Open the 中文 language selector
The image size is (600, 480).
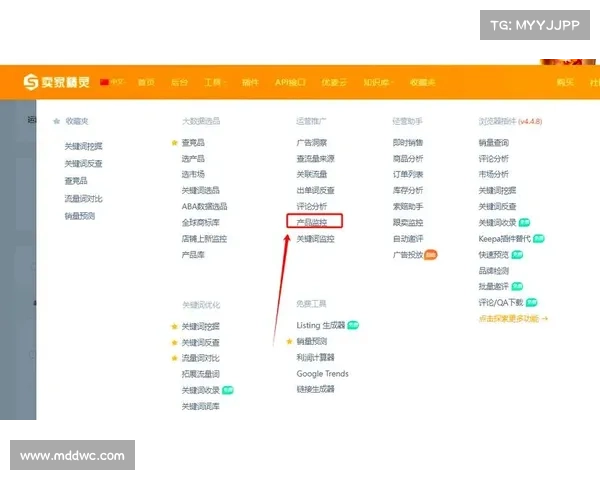pyautogui.click(x=117, y=82)
